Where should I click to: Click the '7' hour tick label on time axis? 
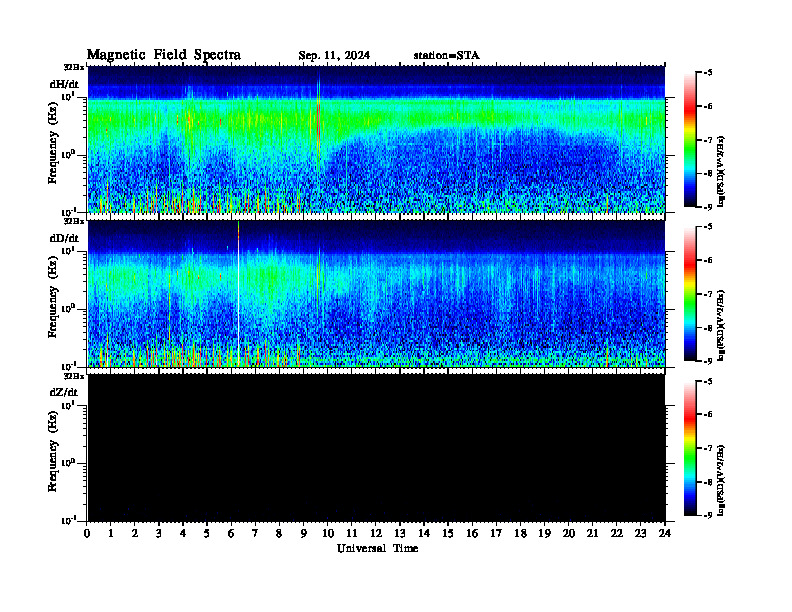tap(255, 534)
